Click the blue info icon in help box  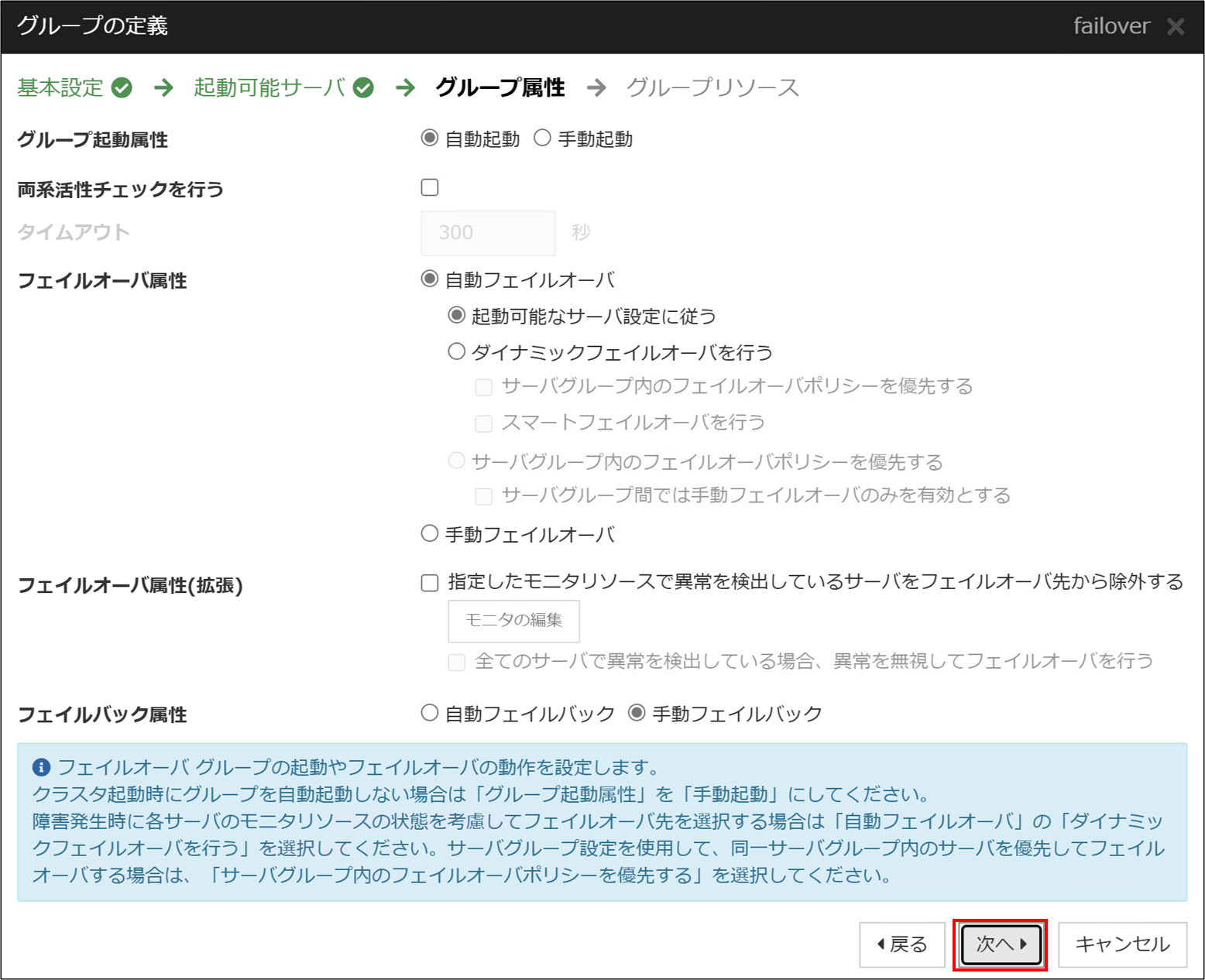pos(41,767)
